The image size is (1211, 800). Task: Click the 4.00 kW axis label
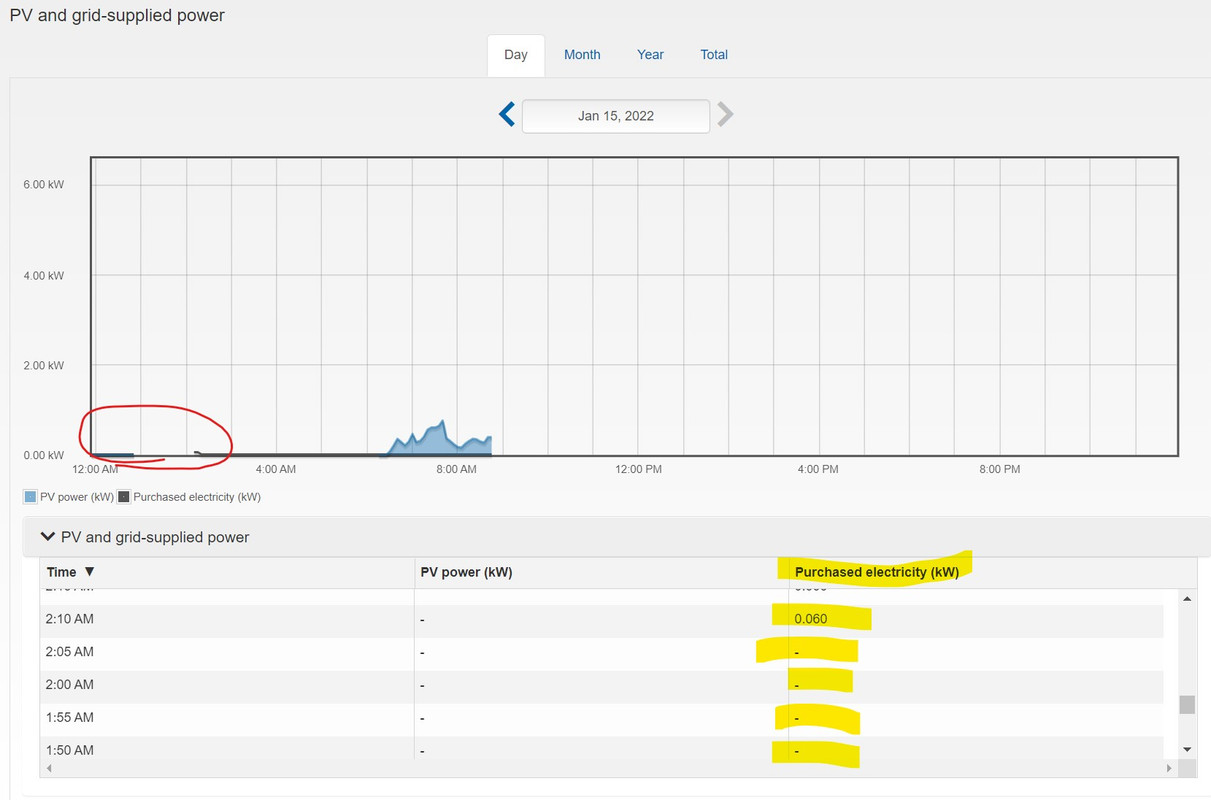[44, 276]
